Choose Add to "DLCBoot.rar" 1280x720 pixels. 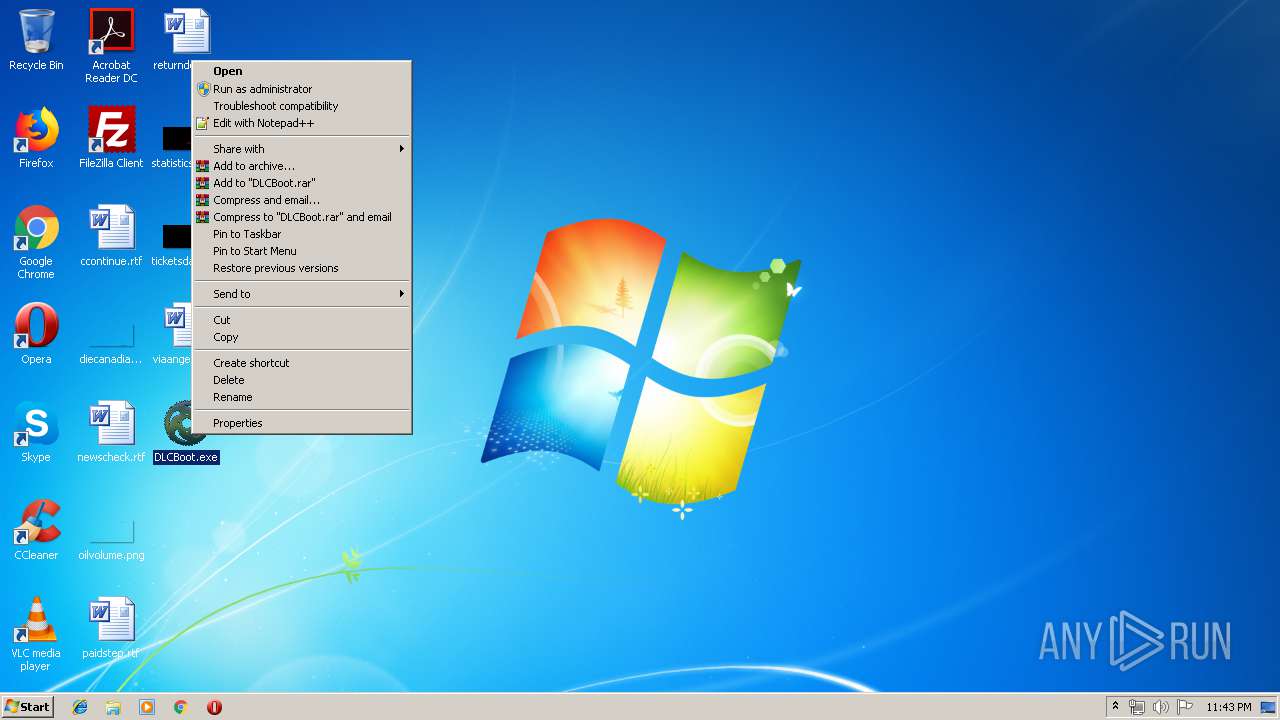point(302,183)
